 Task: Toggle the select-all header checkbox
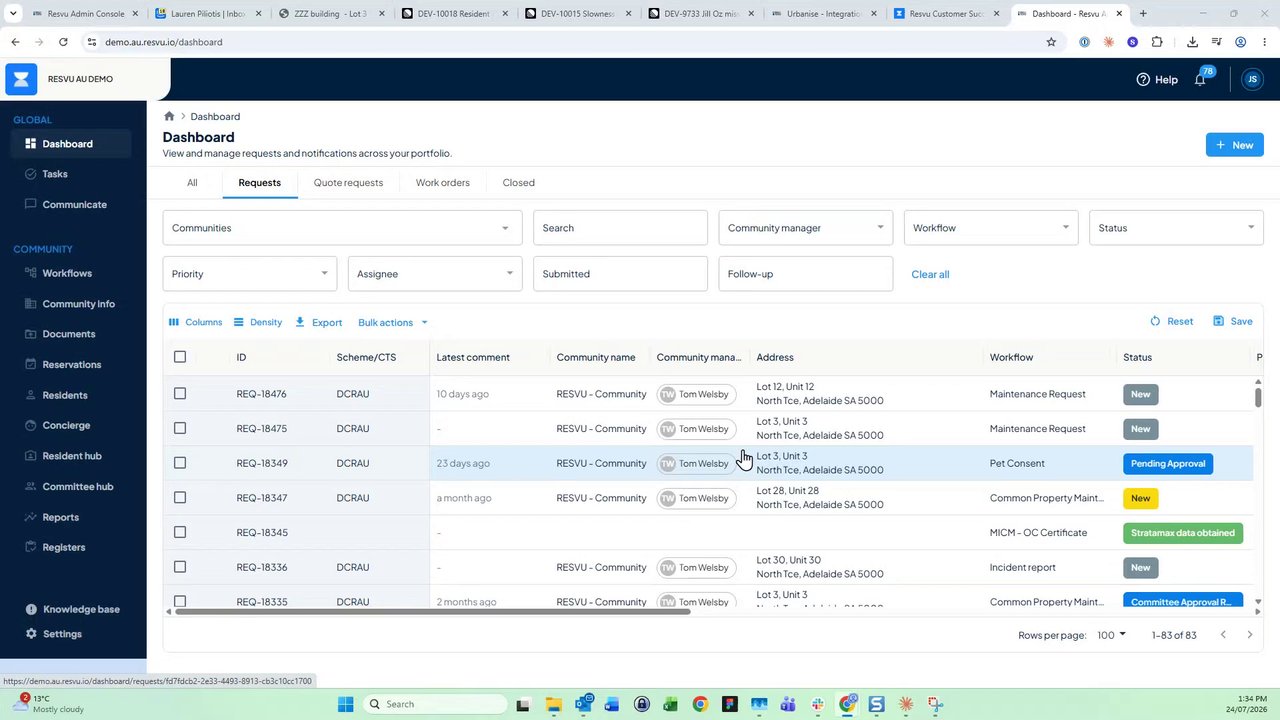pos(180,357)
